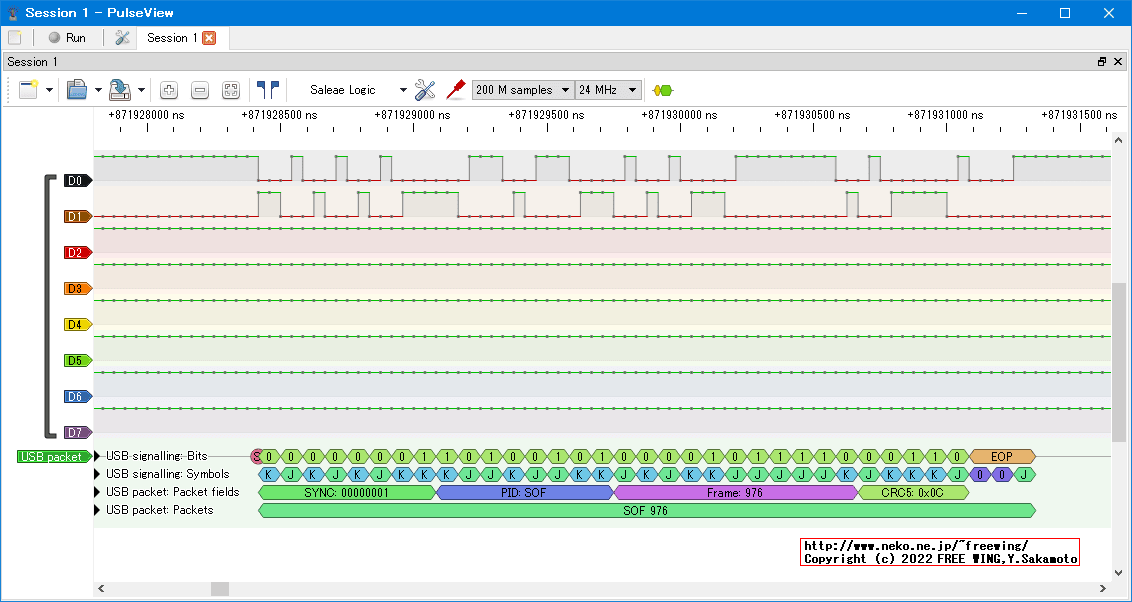Click the zoom-to-fit icon

231,90
